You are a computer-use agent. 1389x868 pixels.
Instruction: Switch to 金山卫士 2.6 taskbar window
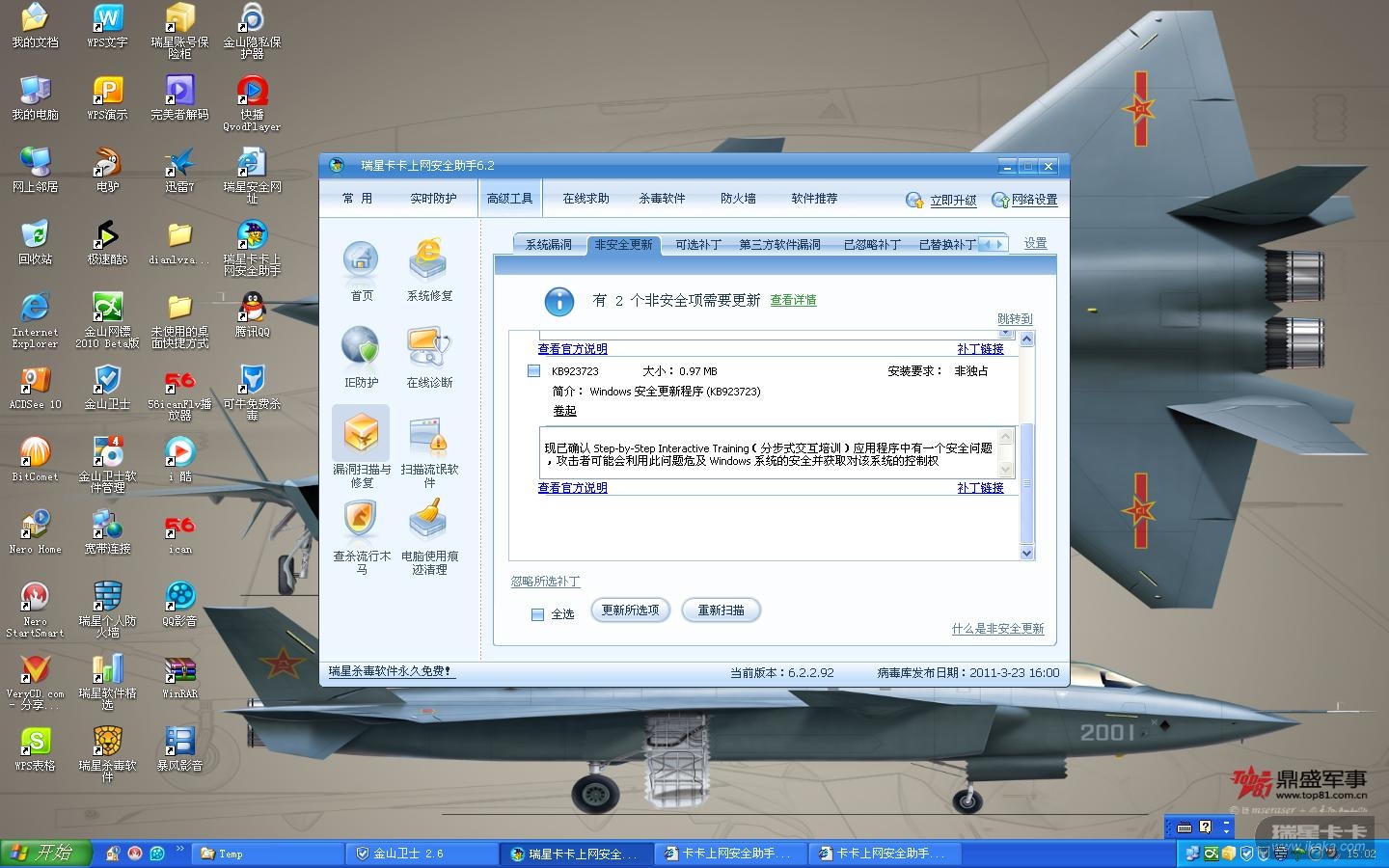(x=422, y=854)
